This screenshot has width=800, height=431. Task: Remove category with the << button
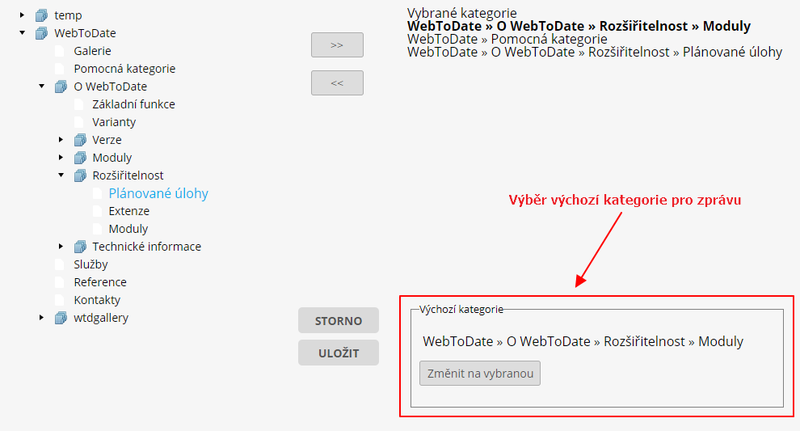(337, 83)
